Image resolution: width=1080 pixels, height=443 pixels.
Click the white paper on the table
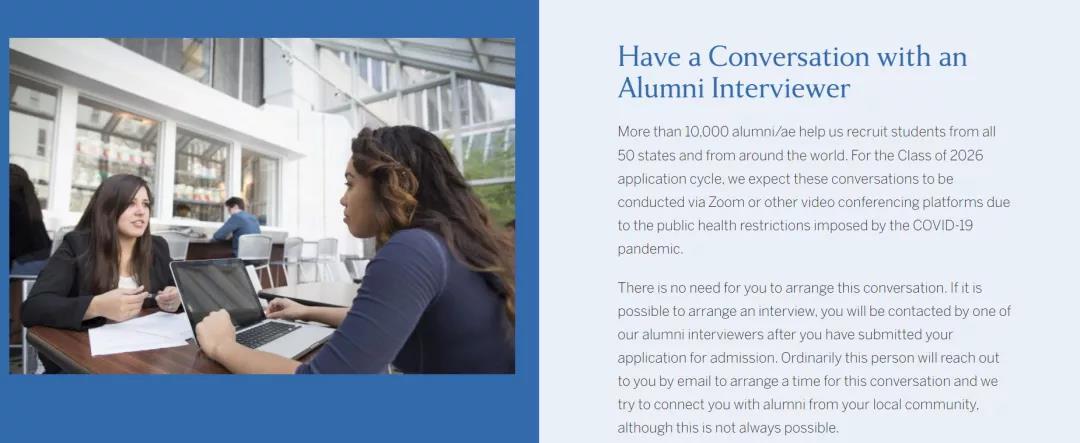pyautogui.click(x=140, y=334)
